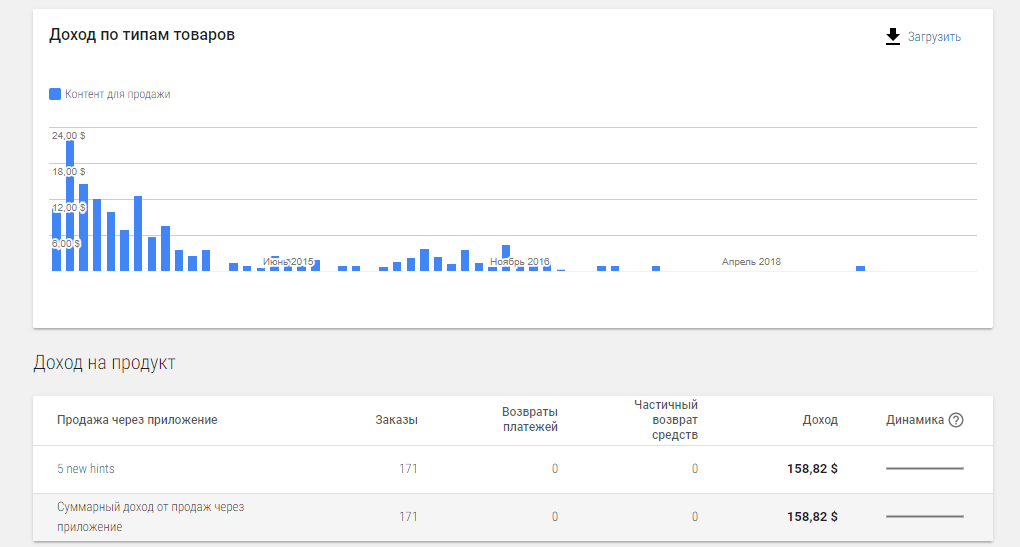Click the Продажа через приложение header
Viewport: 1020px width, 547px height.
(137, 420)
